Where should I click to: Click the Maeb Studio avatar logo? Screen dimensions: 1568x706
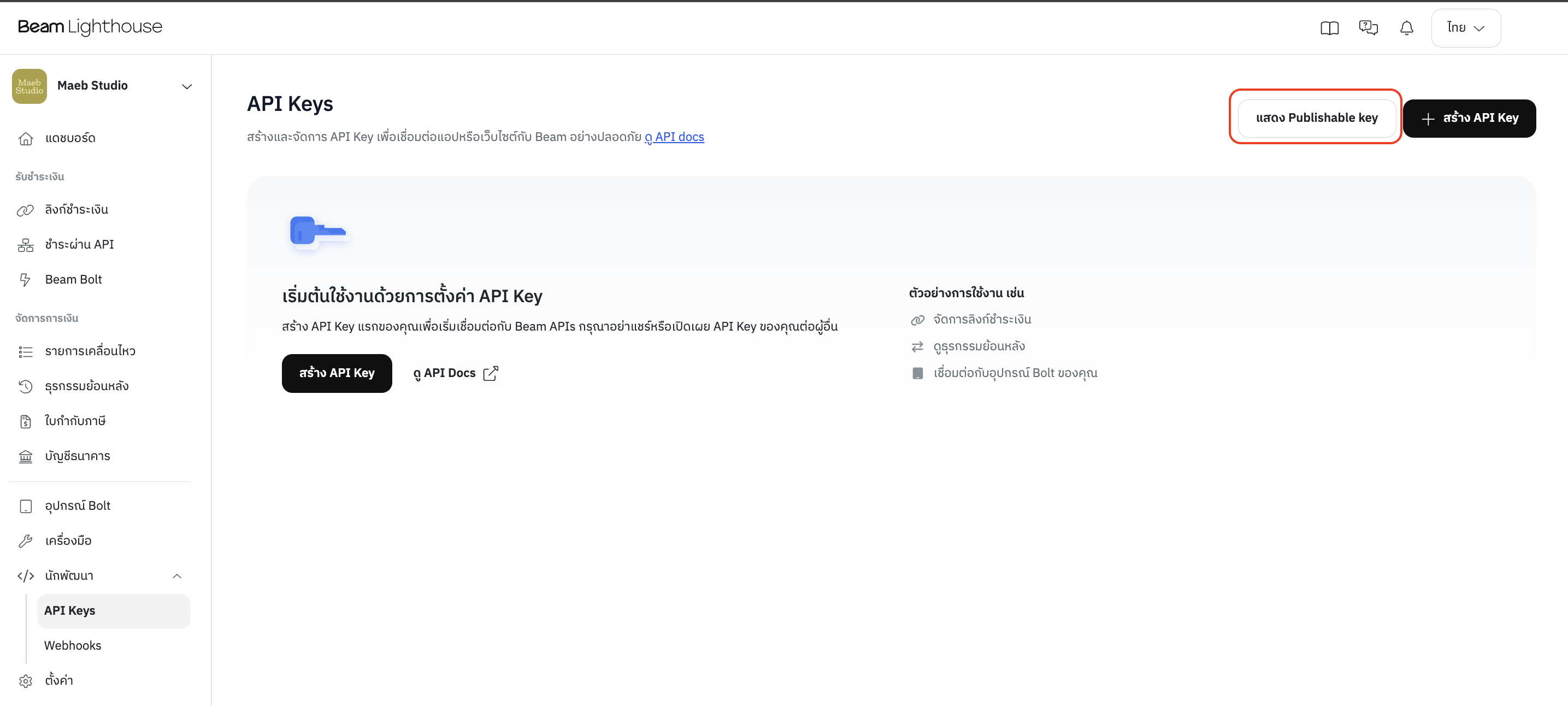tap(29, 86)
